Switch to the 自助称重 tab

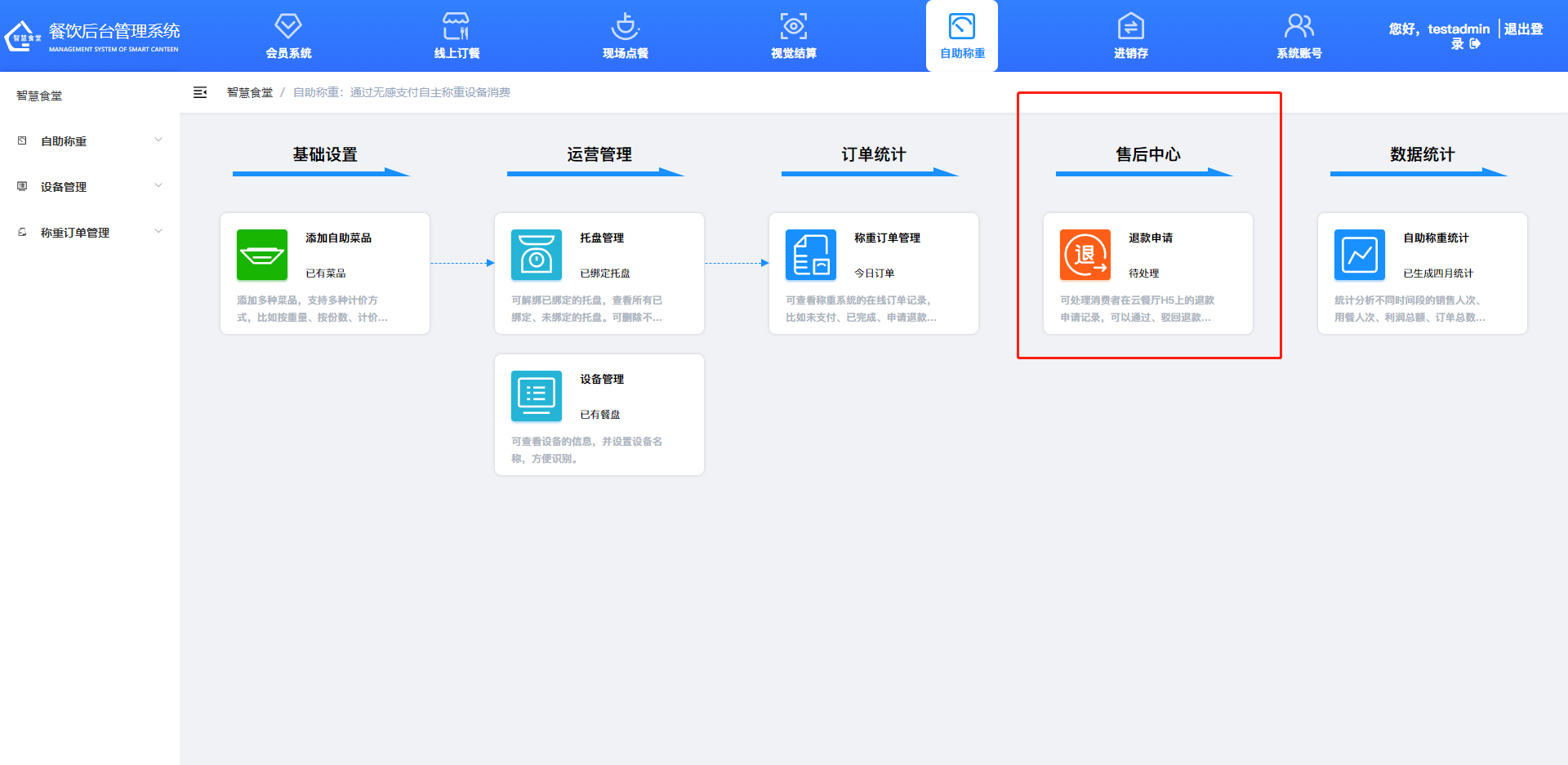click(x=961, y=36)
